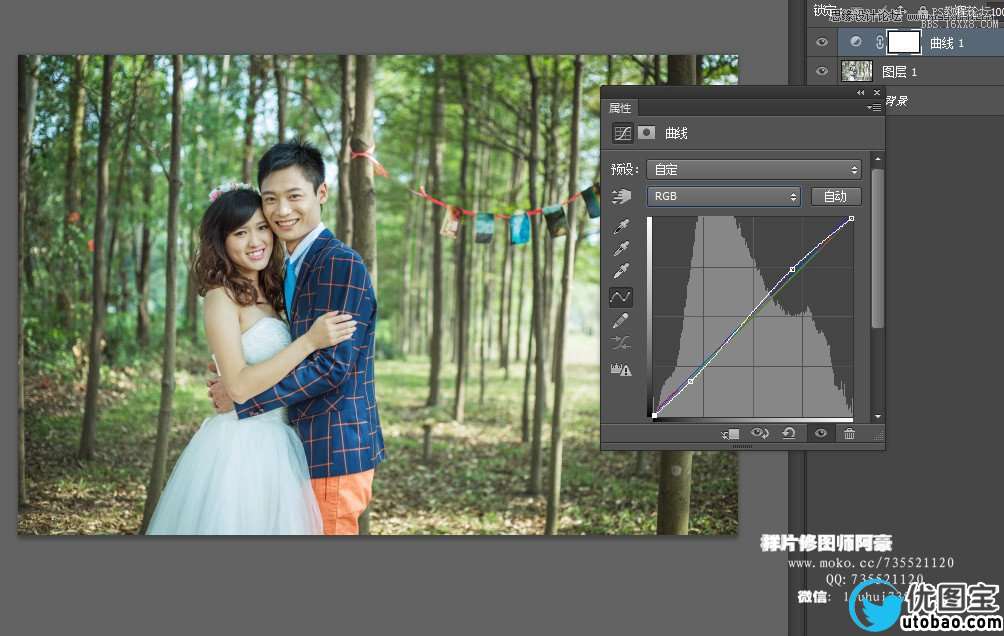Select the 图层 1 layer thumbnail
The width and height of the screenshot is (1004, 636).
[x=856, y=71]
